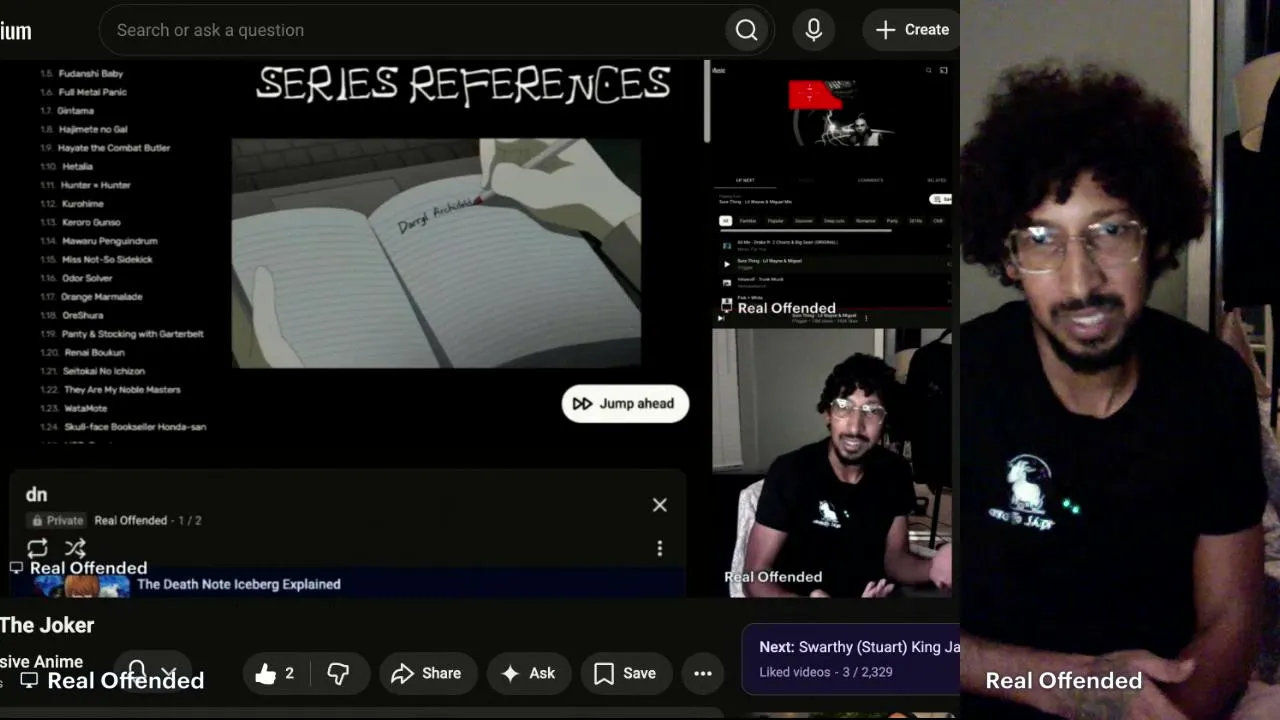
Task: Click 'WataMote' in the series list
Action: tap(86, 409)
